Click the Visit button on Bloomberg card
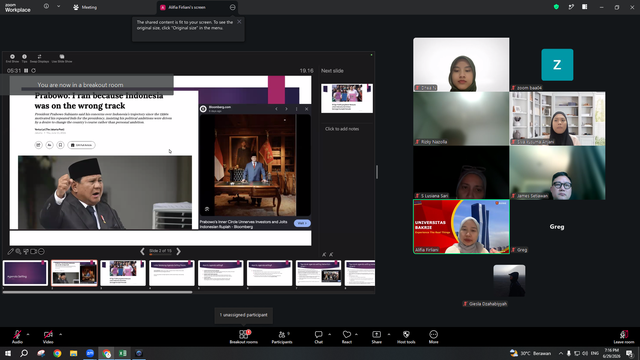Viewport: 640px width, 360px height. [302, 223]
